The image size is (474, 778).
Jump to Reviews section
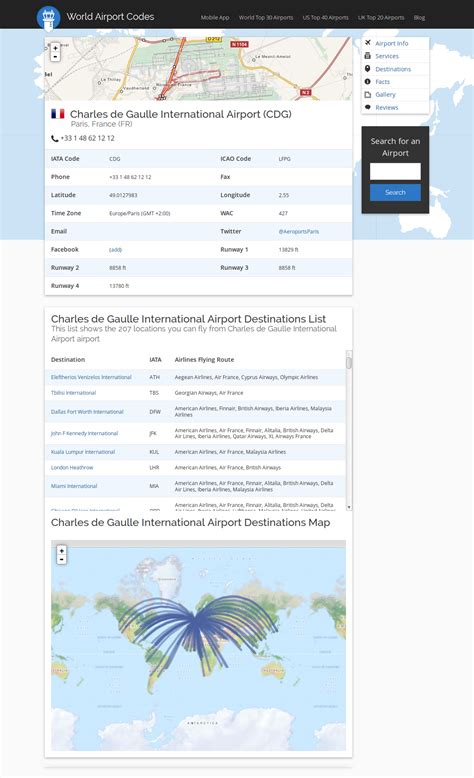(387, 108)
